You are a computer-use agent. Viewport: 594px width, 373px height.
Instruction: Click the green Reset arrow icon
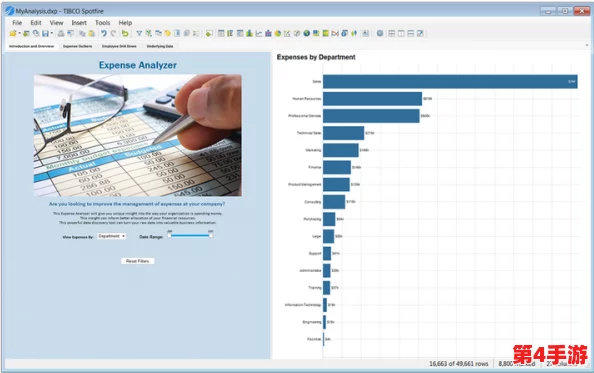click(125, 33)
